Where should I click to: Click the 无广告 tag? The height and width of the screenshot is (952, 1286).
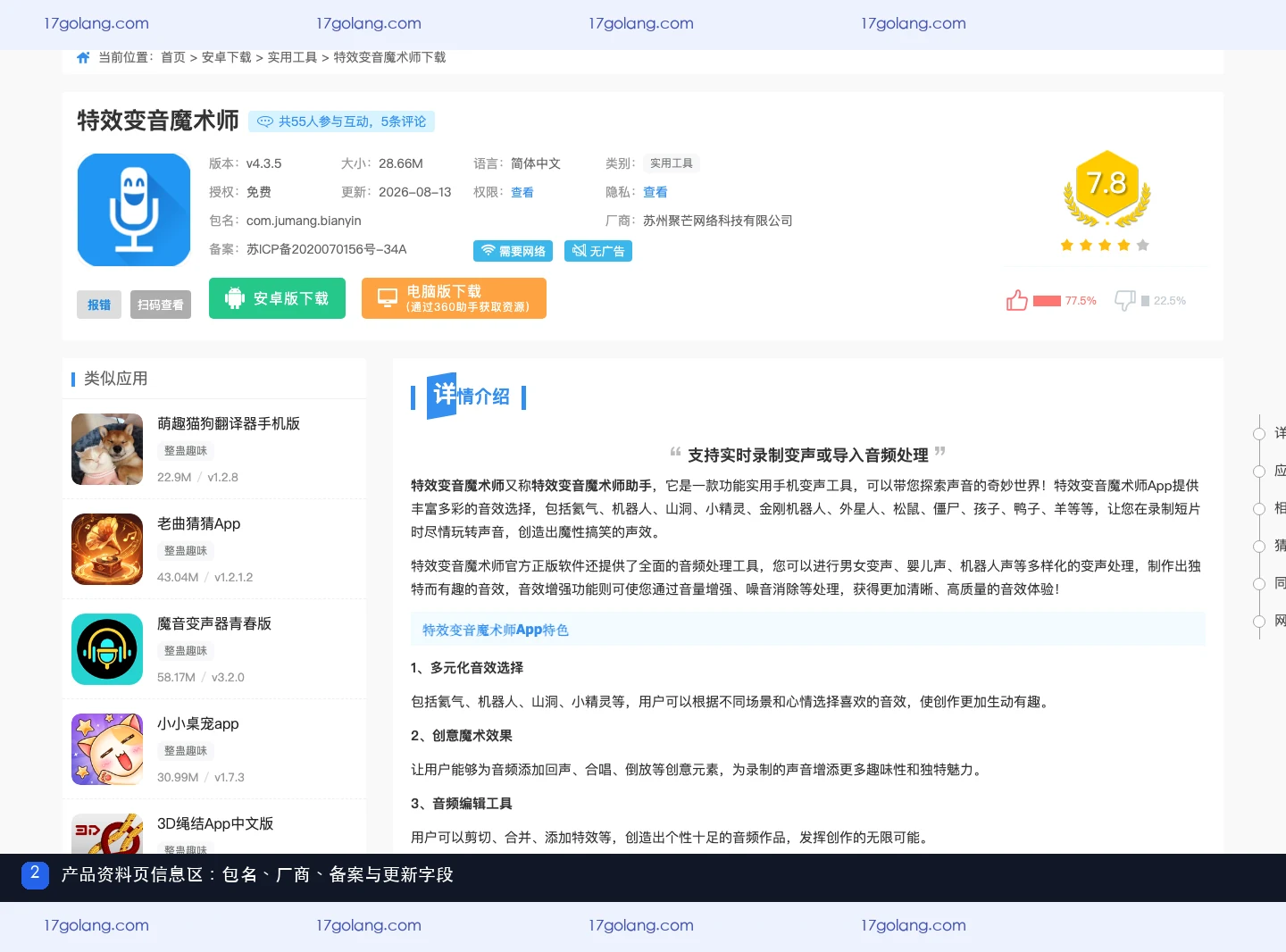point(598,251)
